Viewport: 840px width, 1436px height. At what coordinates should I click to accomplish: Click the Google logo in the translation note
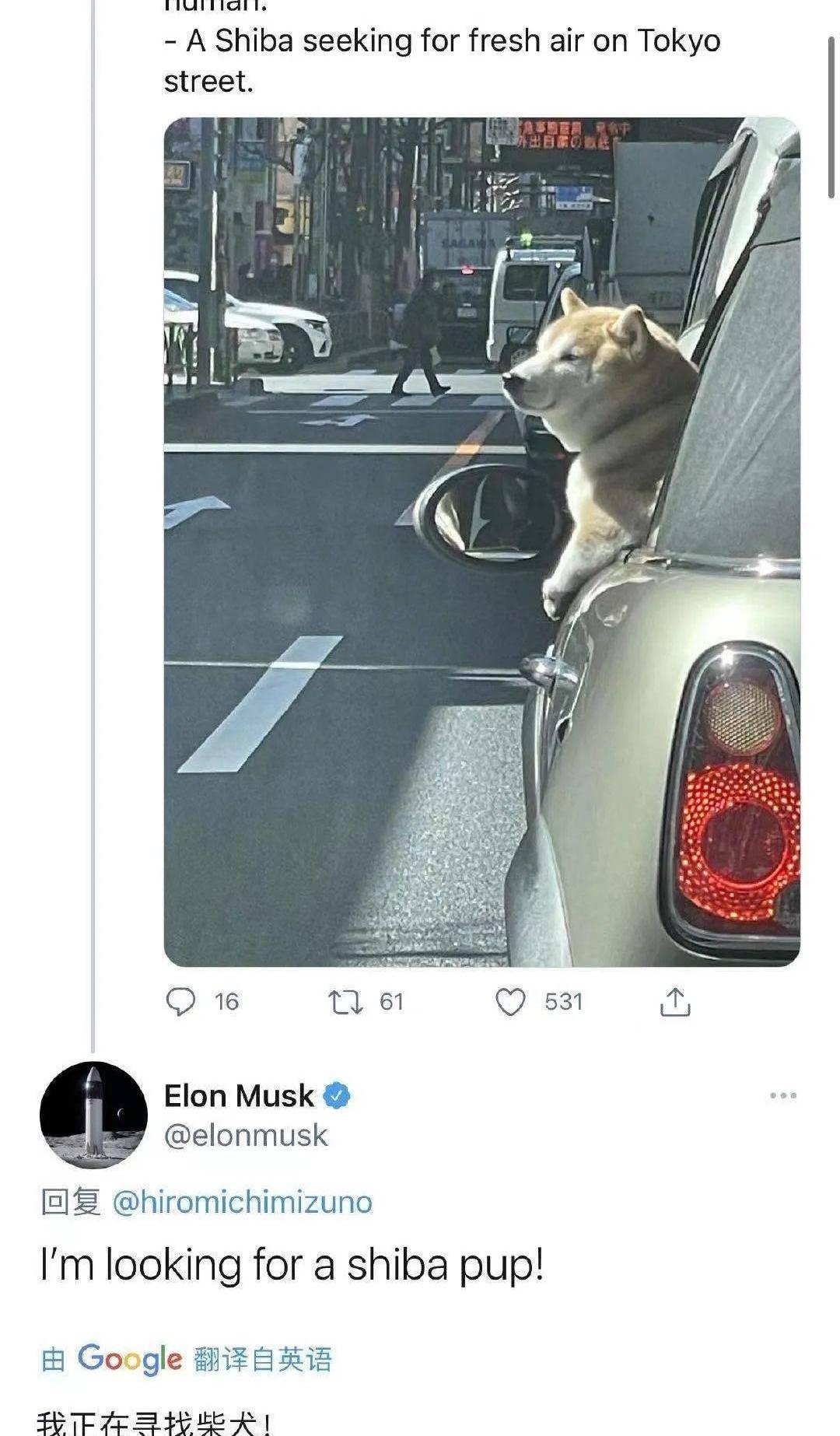tap(129, 1359)
